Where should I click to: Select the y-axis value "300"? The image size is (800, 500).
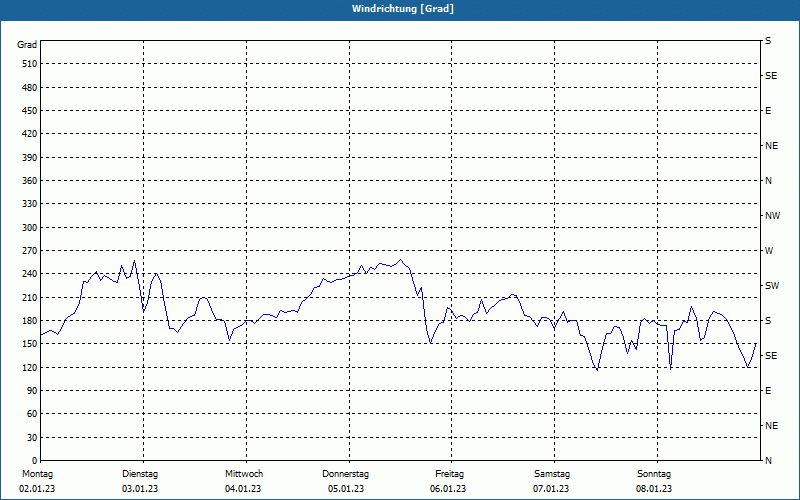(x=30, y=228)
